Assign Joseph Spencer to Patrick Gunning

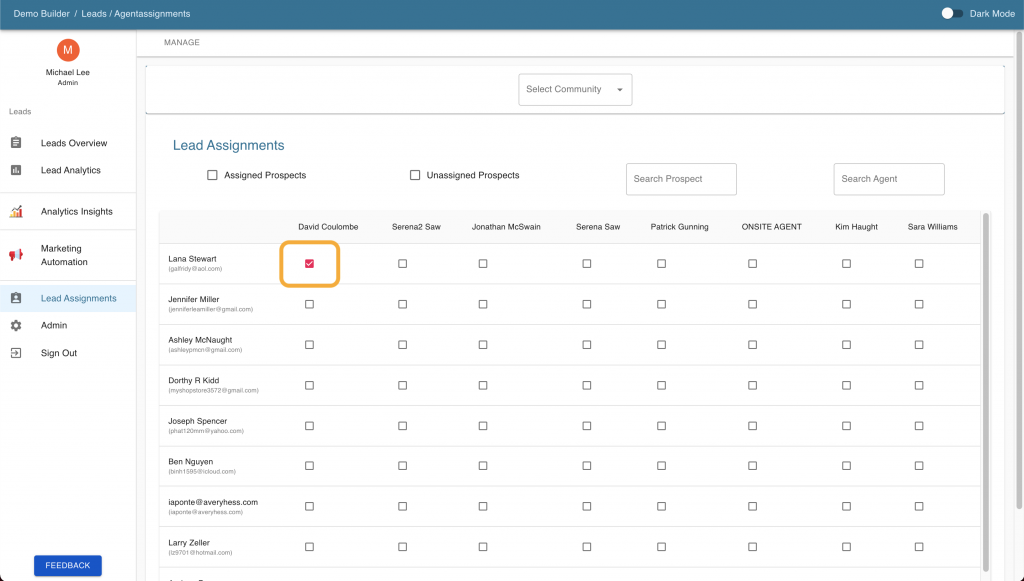(662, 426)
